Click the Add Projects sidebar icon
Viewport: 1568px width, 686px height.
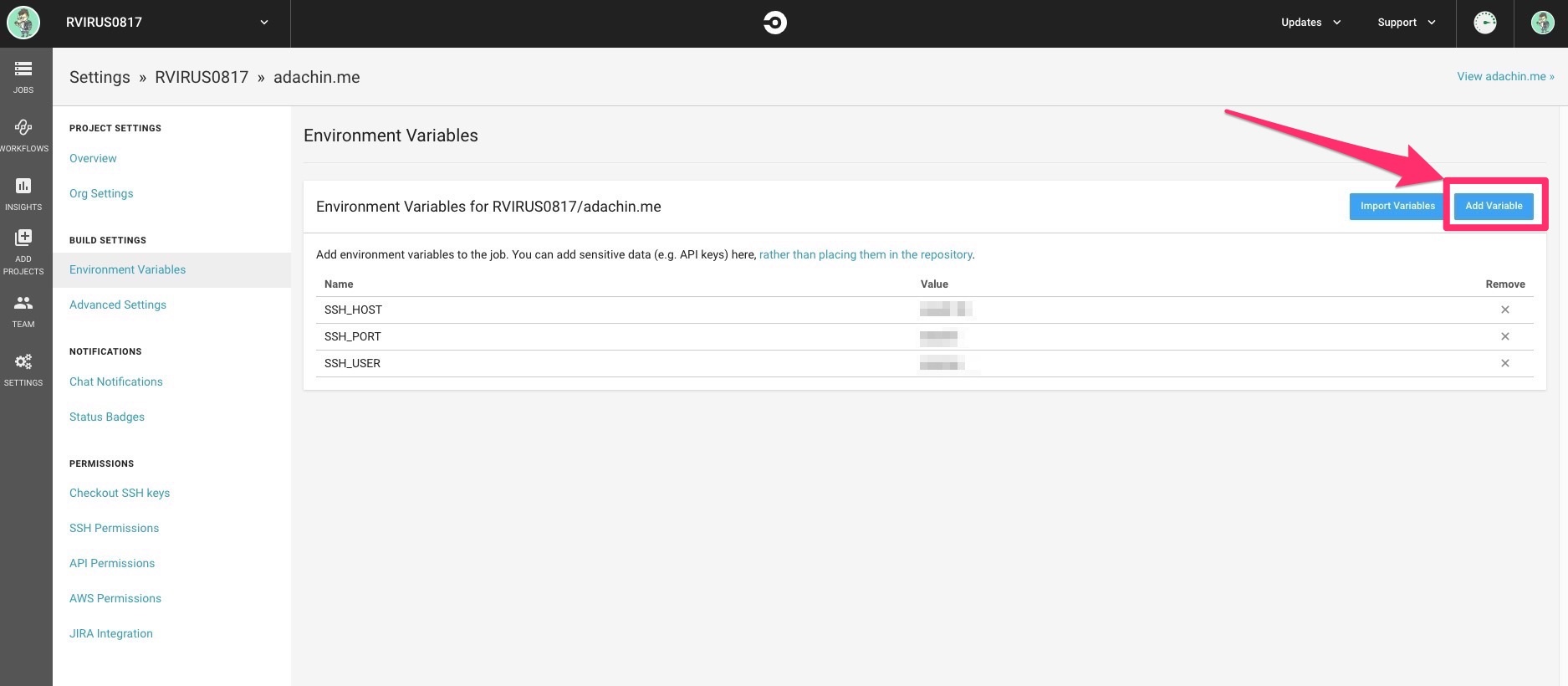[x=23, y=252]
